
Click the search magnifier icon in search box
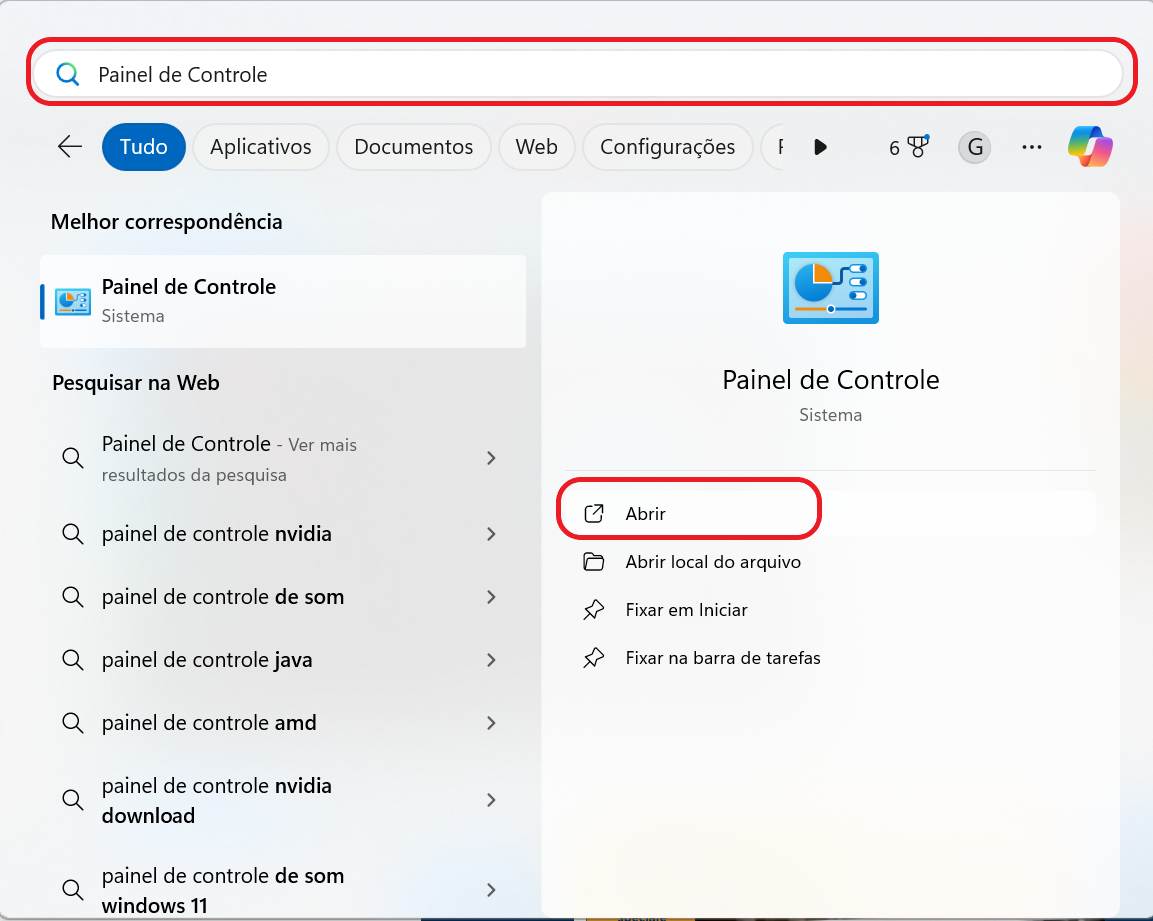pyautogui.click(x=68, y=74)
